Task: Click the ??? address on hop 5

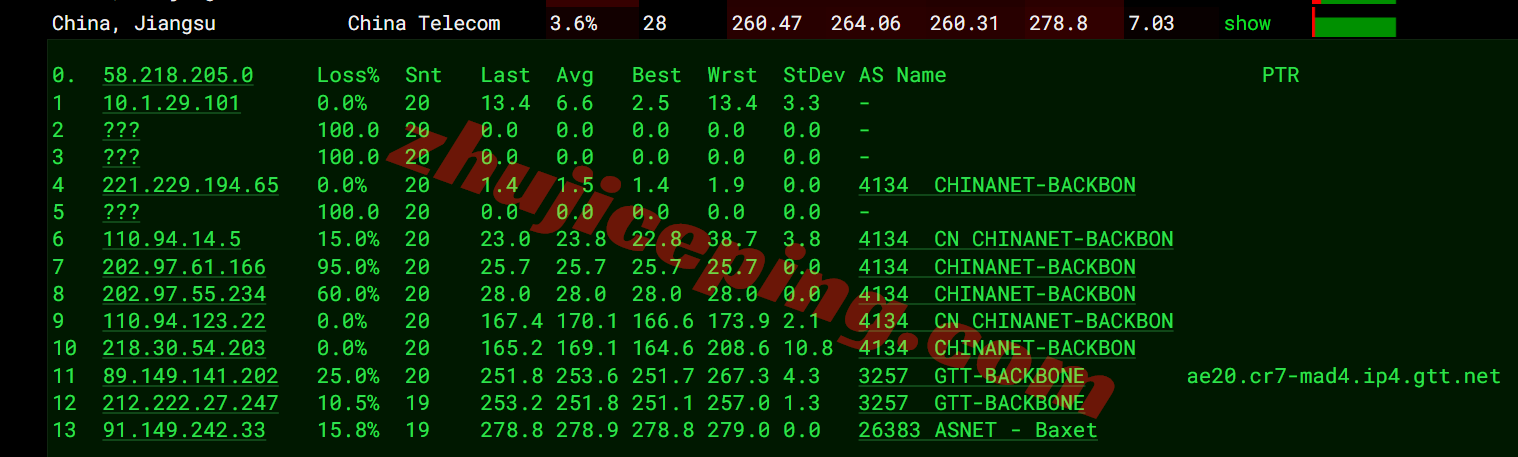Action: (x=121, y=212)
